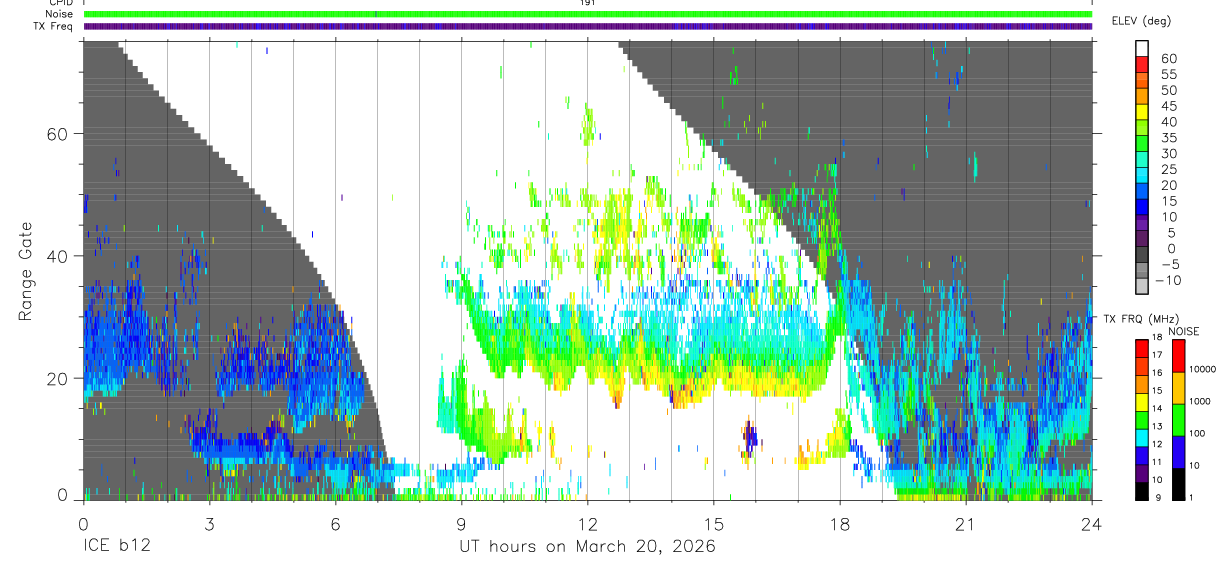
Task: Click the dark gray swatch in ELEV colorbar
Action: 1143,254
